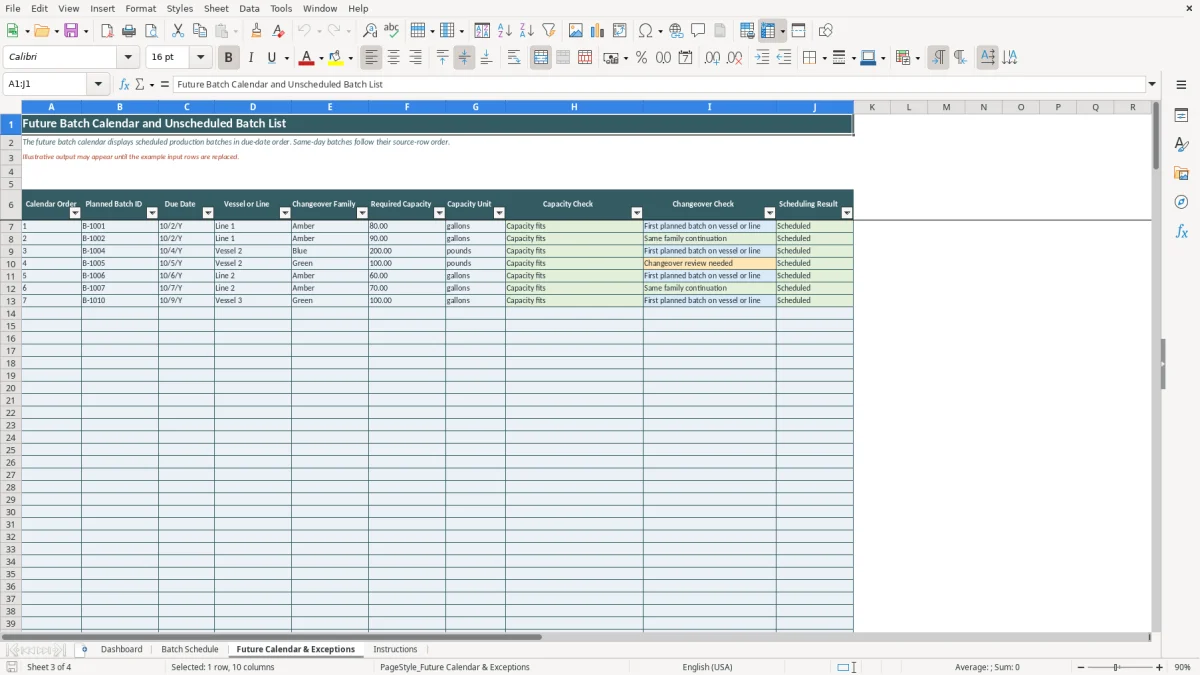Screen dimensions: 1200x675
Task: Open the Font Size dropdown
Action: click(201, 58)
